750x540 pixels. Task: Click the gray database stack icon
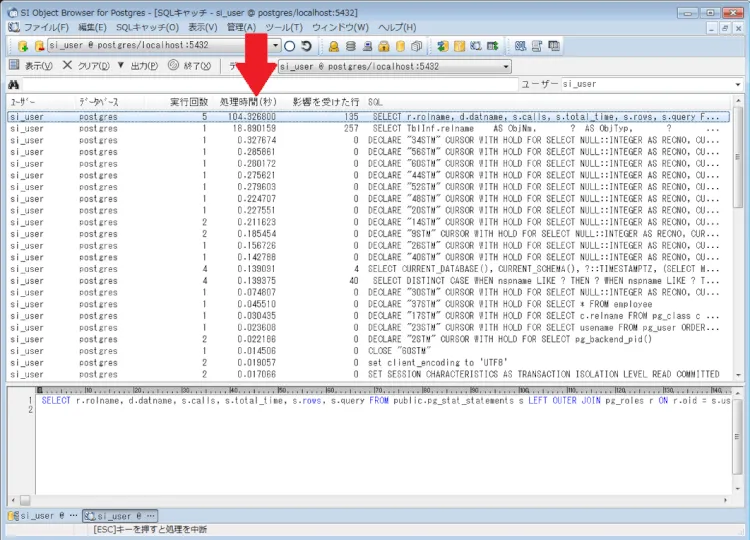pyautogui.click(x=351, y=46)
